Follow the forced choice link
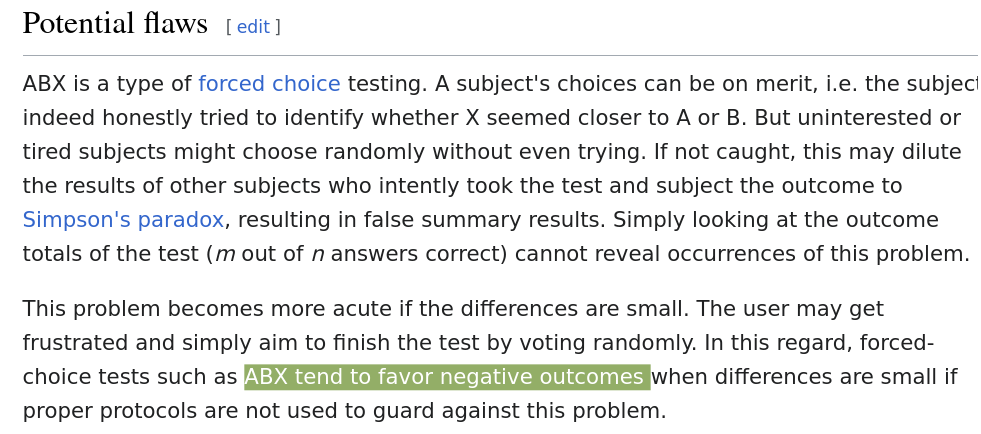 [x=269, y=84]
